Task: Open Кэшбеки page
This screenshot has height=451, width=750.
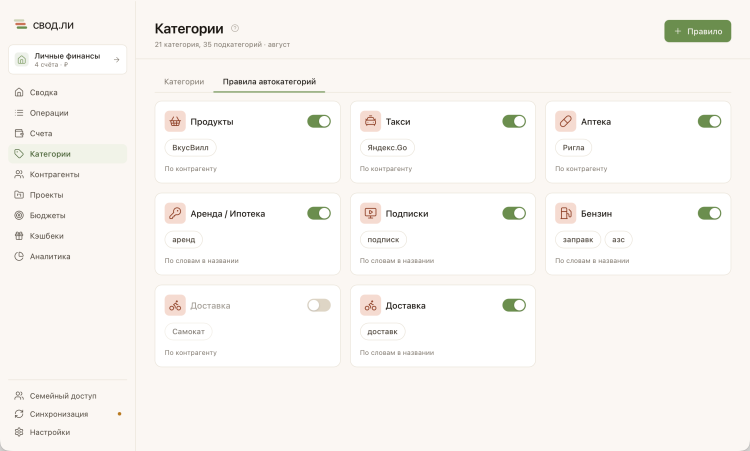Action: point(67,236)
